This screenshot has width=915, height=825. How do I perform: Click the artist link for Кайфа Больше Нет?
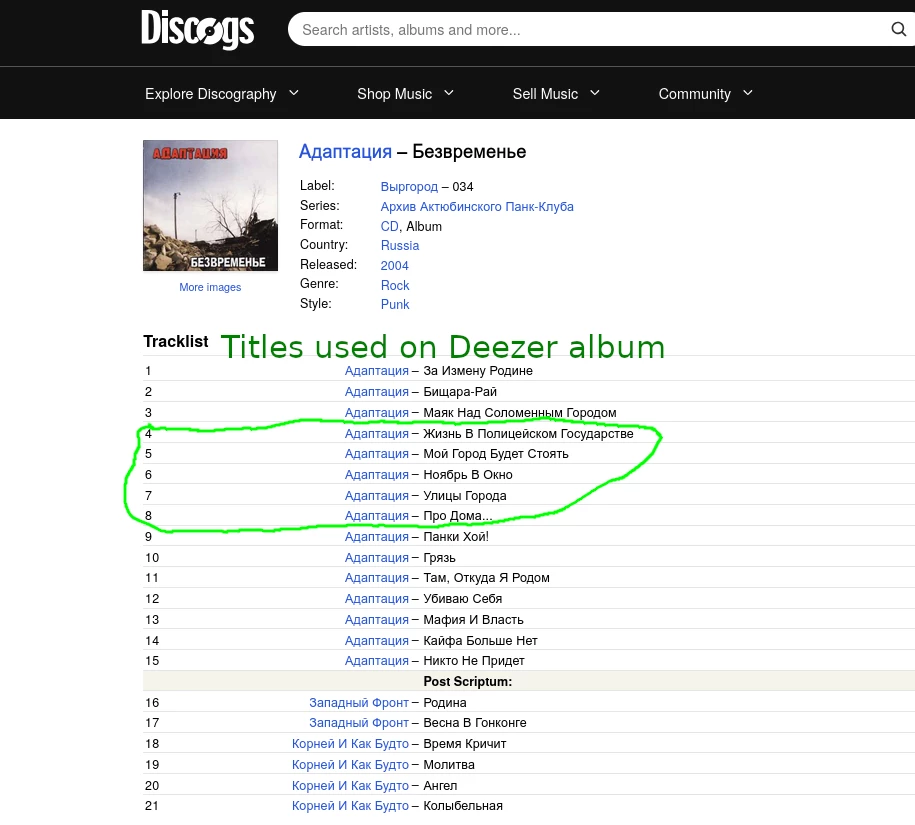376,641
